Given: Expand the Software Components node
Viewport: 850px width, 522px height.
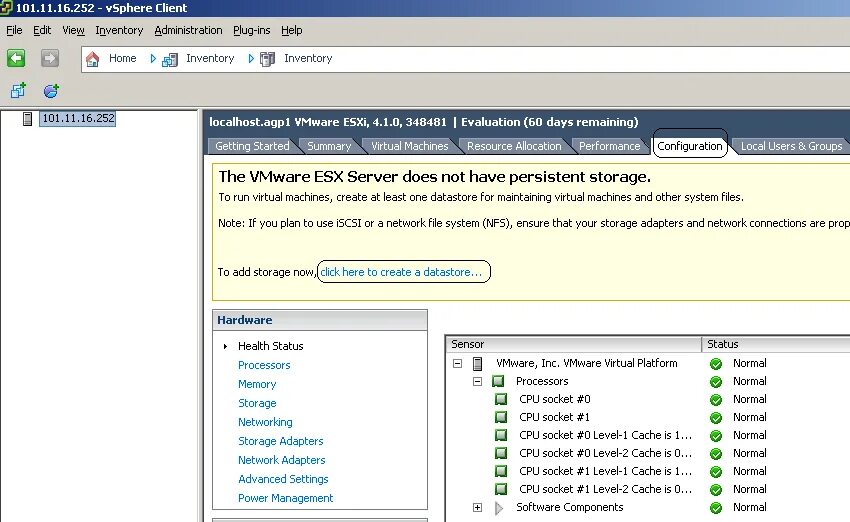Looking at the screenshot, I should 477,507.
